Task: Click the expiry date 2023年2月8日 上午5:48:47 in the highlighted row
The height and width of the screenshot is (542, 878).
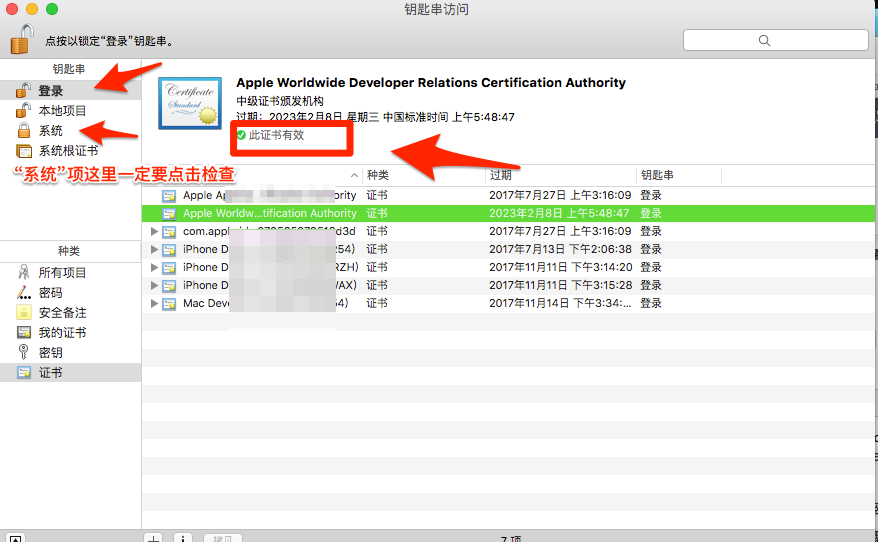Action: [559, 213]
